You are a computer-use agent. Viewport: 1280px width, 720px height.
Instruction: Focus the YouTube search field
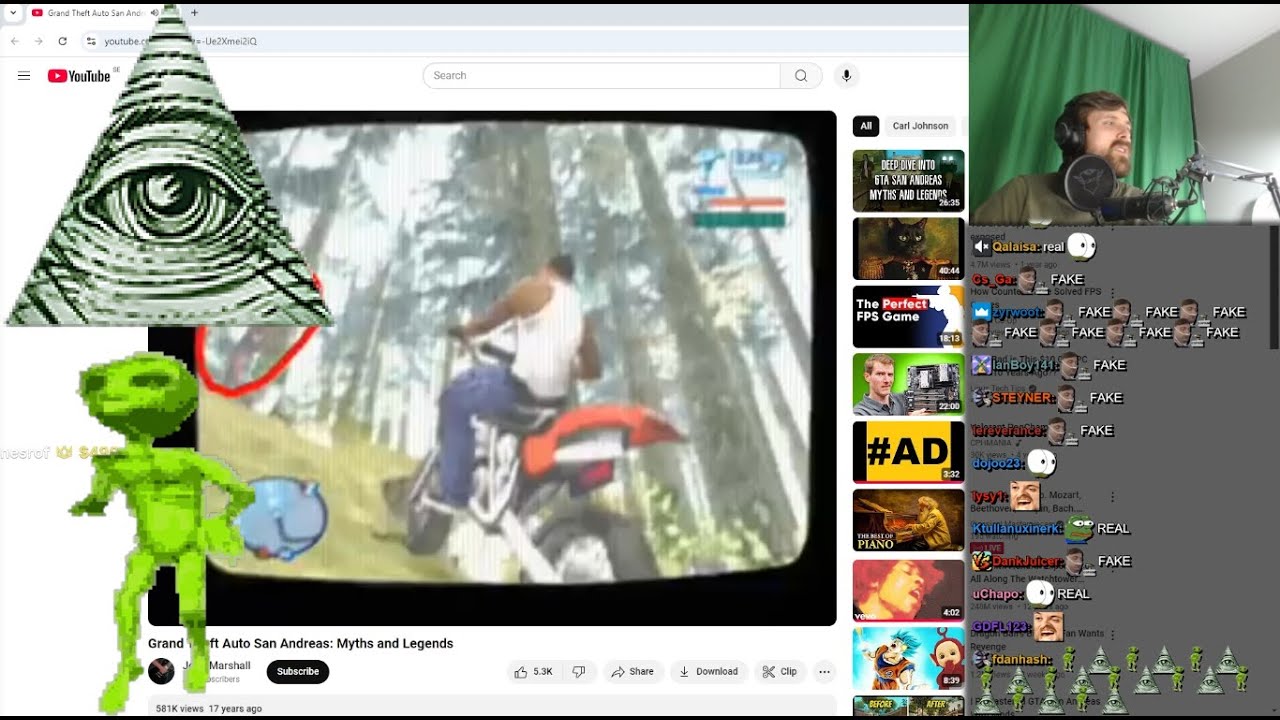(x=602, y=76)
